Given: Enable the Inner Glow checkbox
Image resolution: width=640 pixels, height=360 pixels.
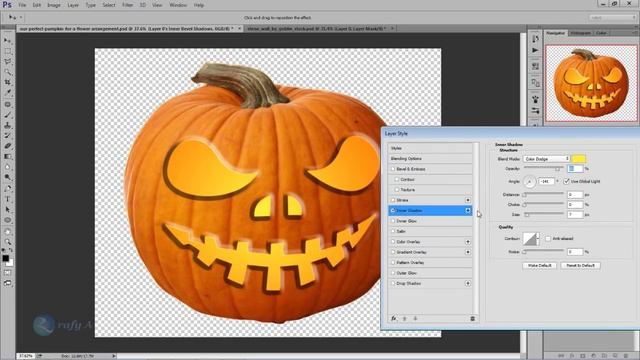Looking at the screenshot, I should click(393, 221).
